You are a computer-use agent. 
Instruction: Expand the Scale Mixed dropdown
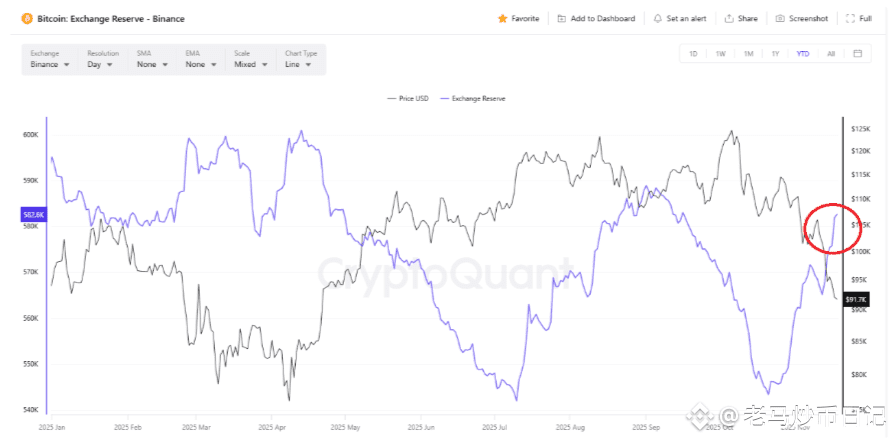(250, 64)
